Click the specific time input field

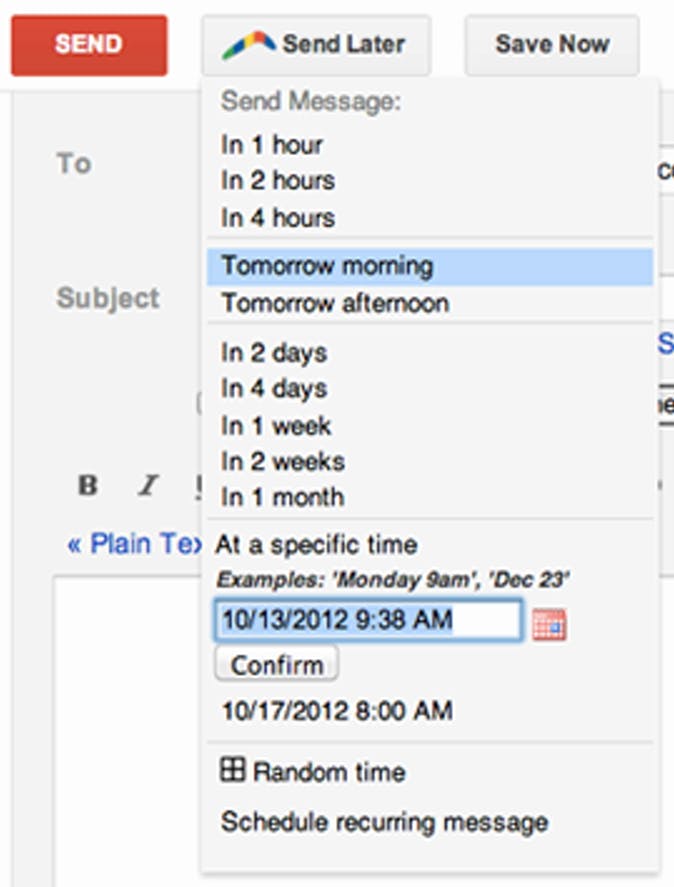(367, 620)
